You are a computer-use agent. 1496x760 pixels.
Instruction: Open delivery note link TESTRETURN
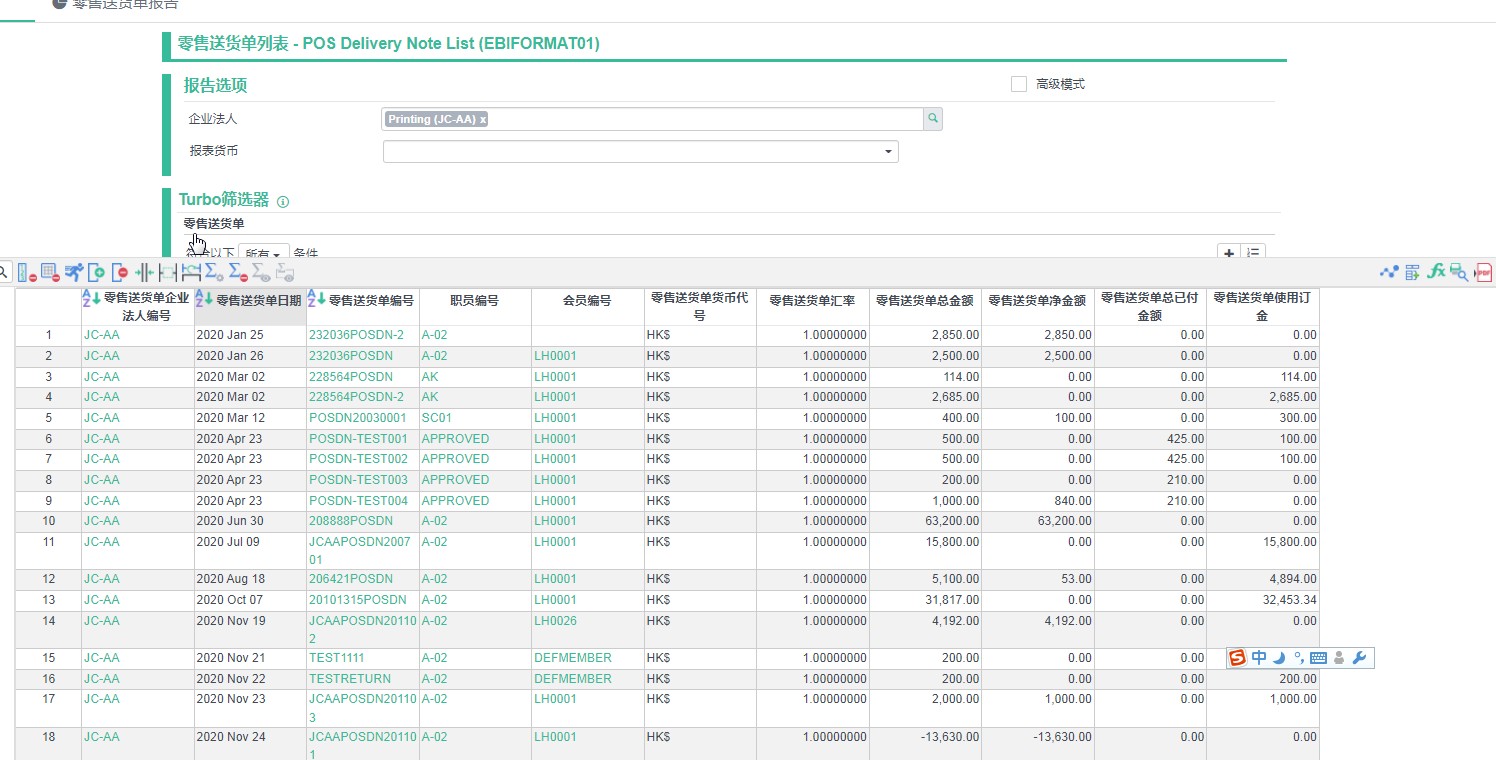tap(350, 679)
